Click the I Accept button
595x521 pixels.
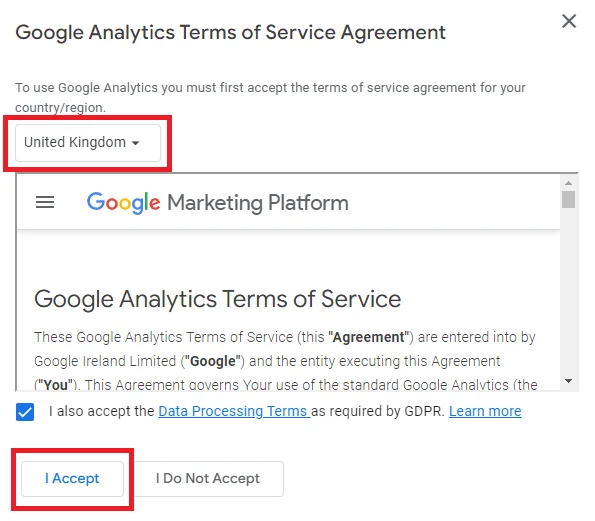72,479
